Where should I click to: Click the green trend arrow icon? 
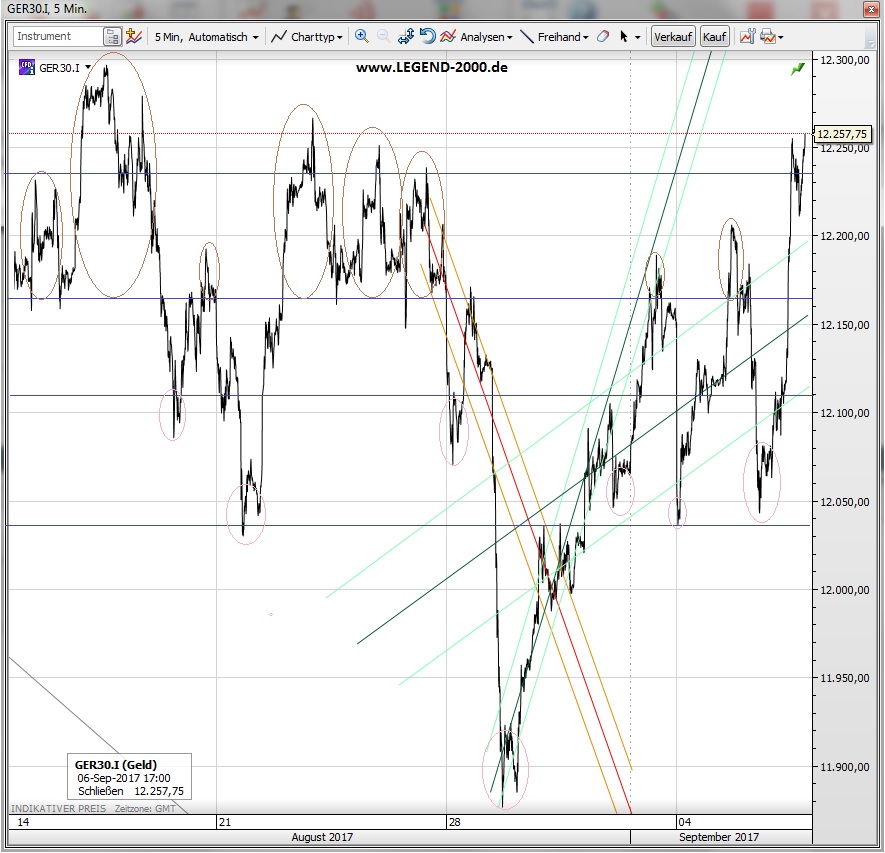pos(798,69)
